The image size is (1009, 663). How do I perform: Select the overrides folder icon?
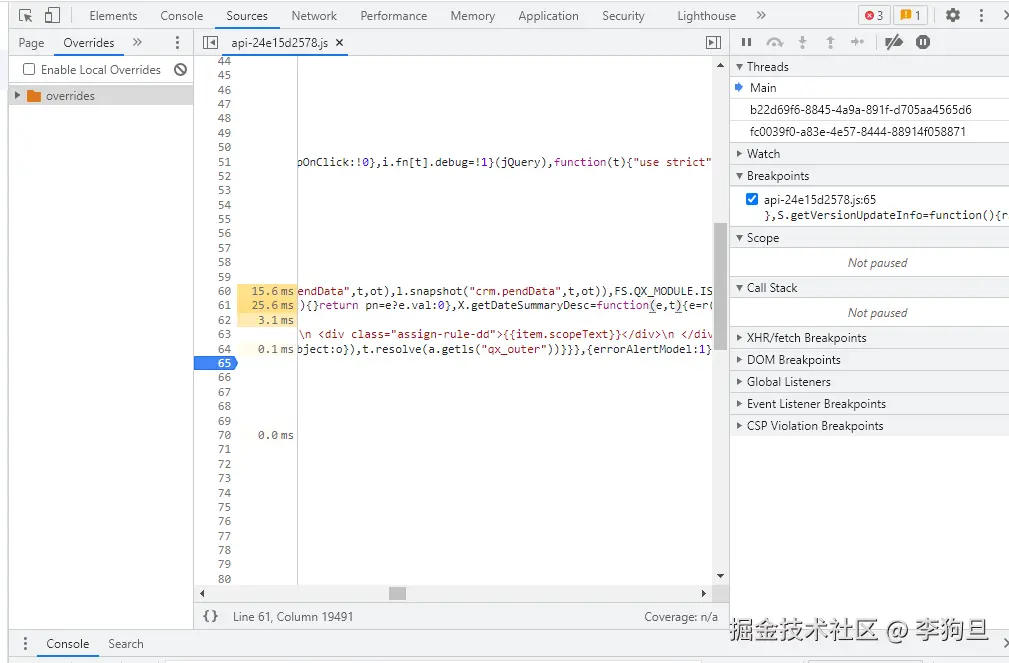tap(34, 96)
